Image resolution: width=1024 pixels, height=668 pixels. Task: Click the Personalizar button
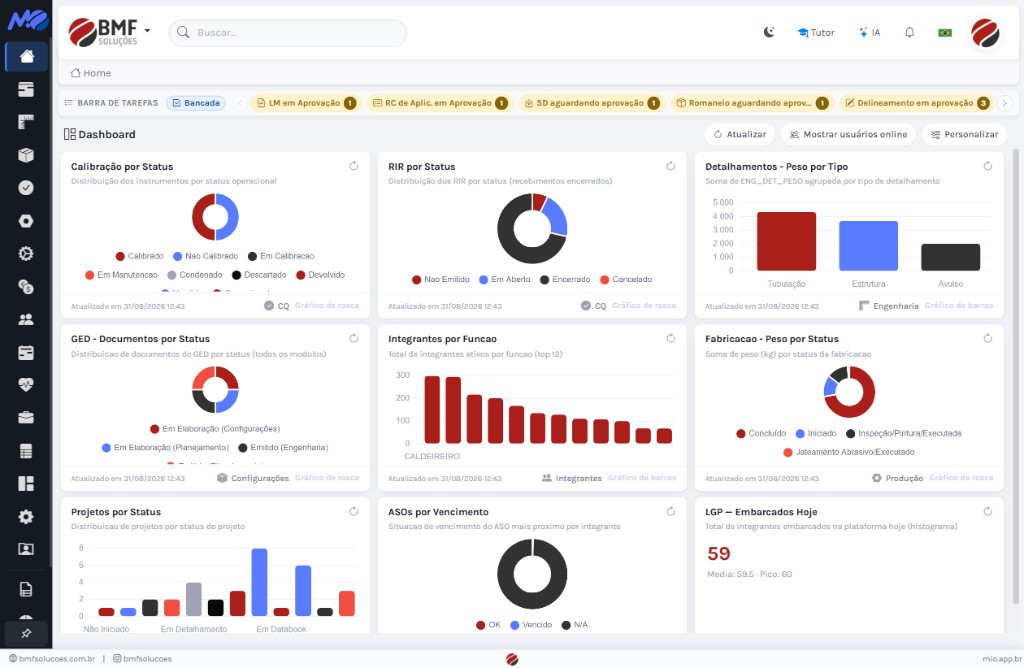point(964,135)
